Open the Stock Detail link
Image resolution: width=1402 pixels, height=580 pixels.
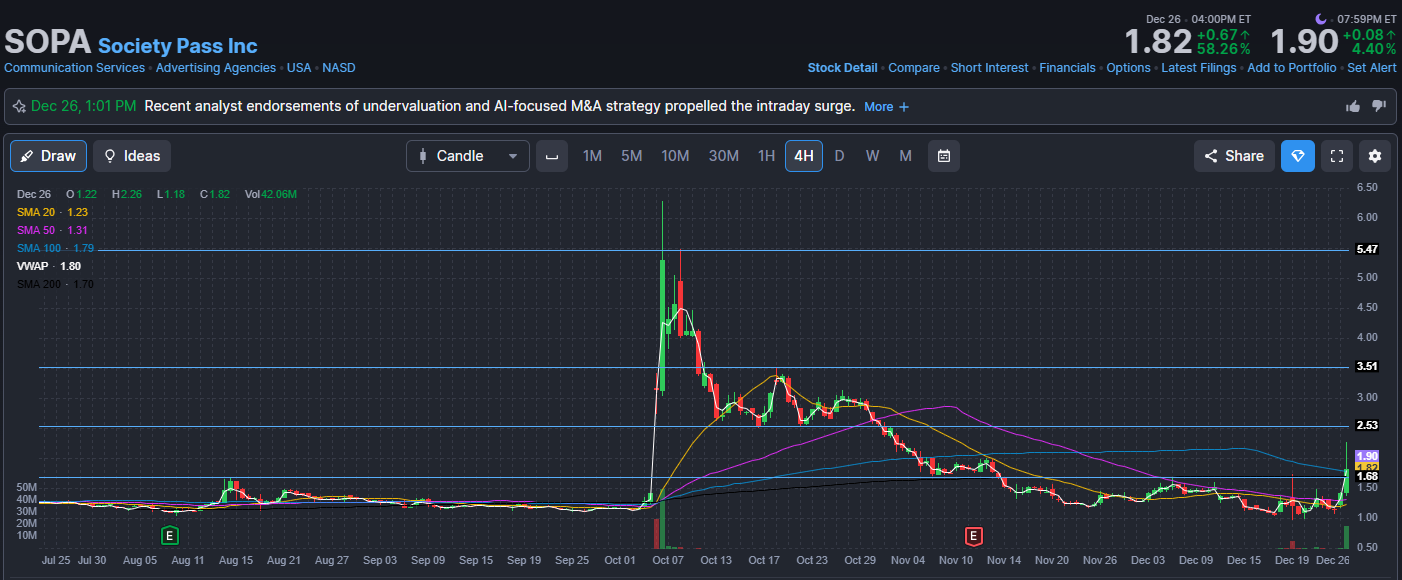pos(842,68)
